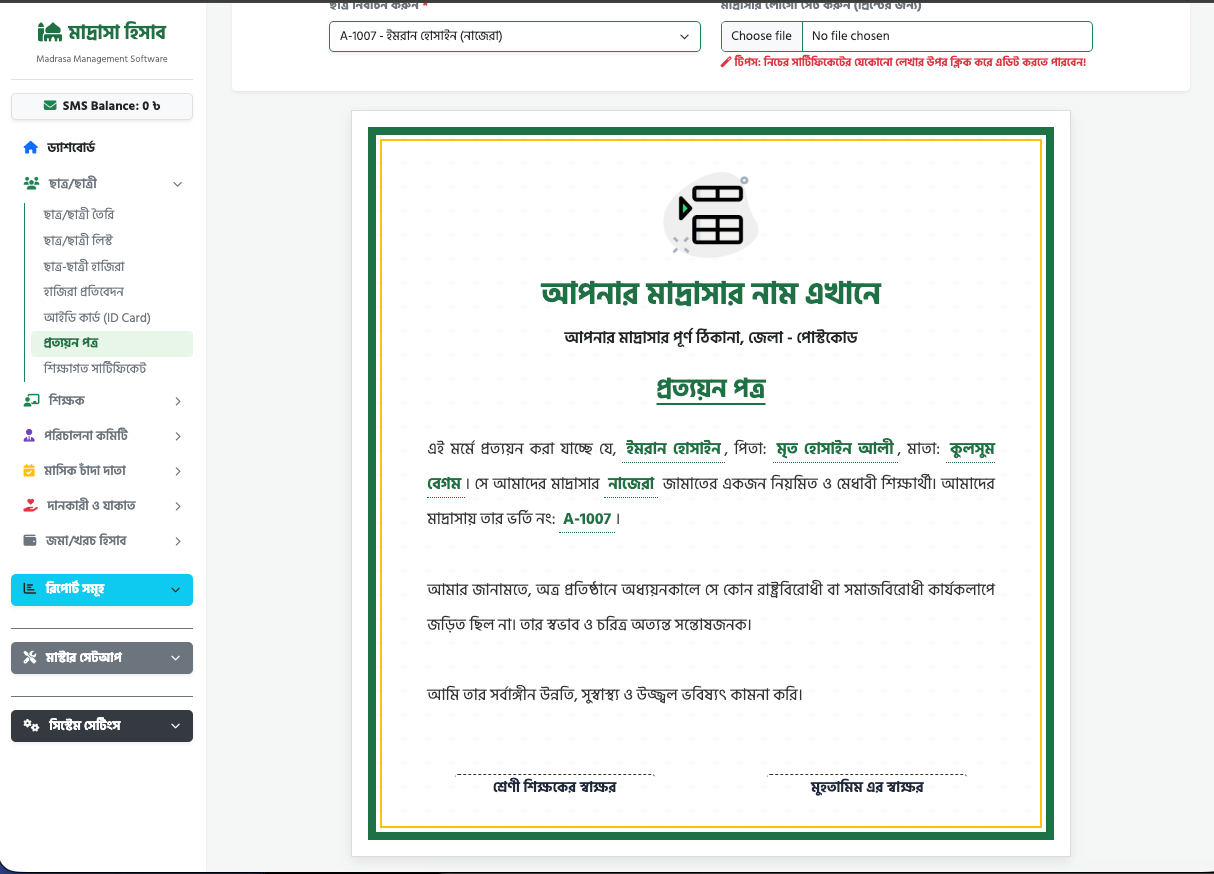The height and width of the screenshot is (874, 1214).
Task: Expand the দানকারী ও যাকাত chevron
Action: 177,506
